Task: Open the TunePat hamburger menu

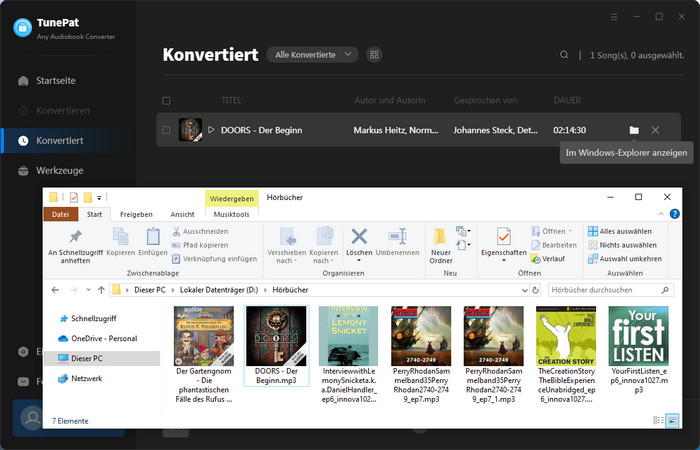Action: click(x=614, y=17)
